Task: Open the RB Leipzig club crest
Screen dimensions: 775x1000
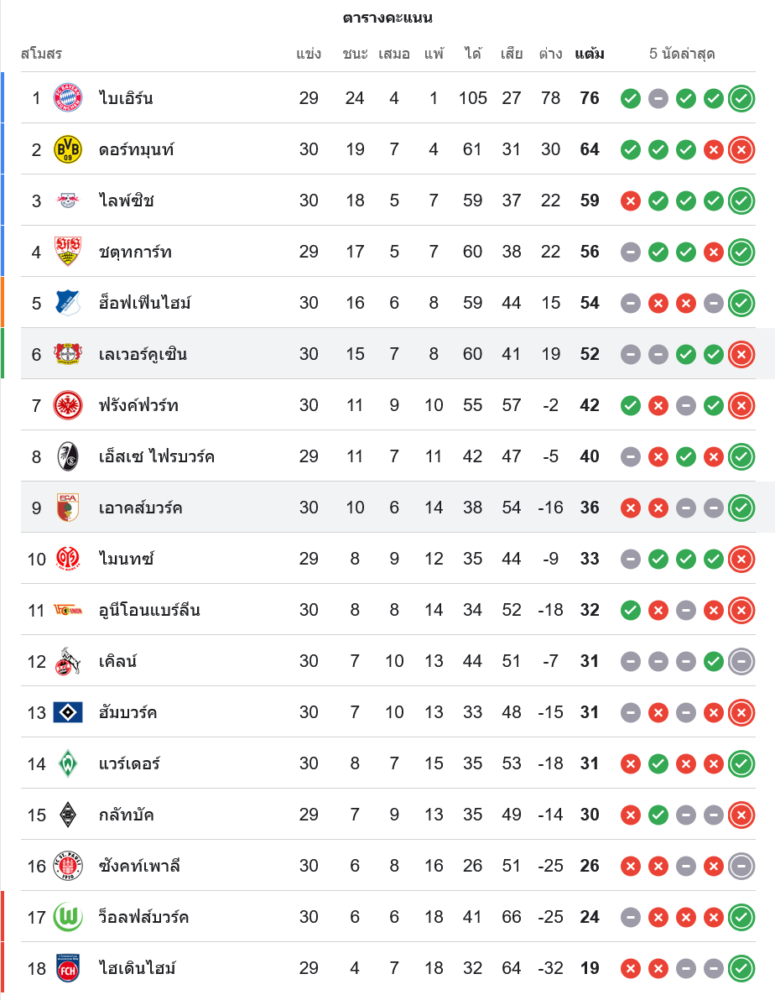Action: pyautogui.click(x=68, y=201)
